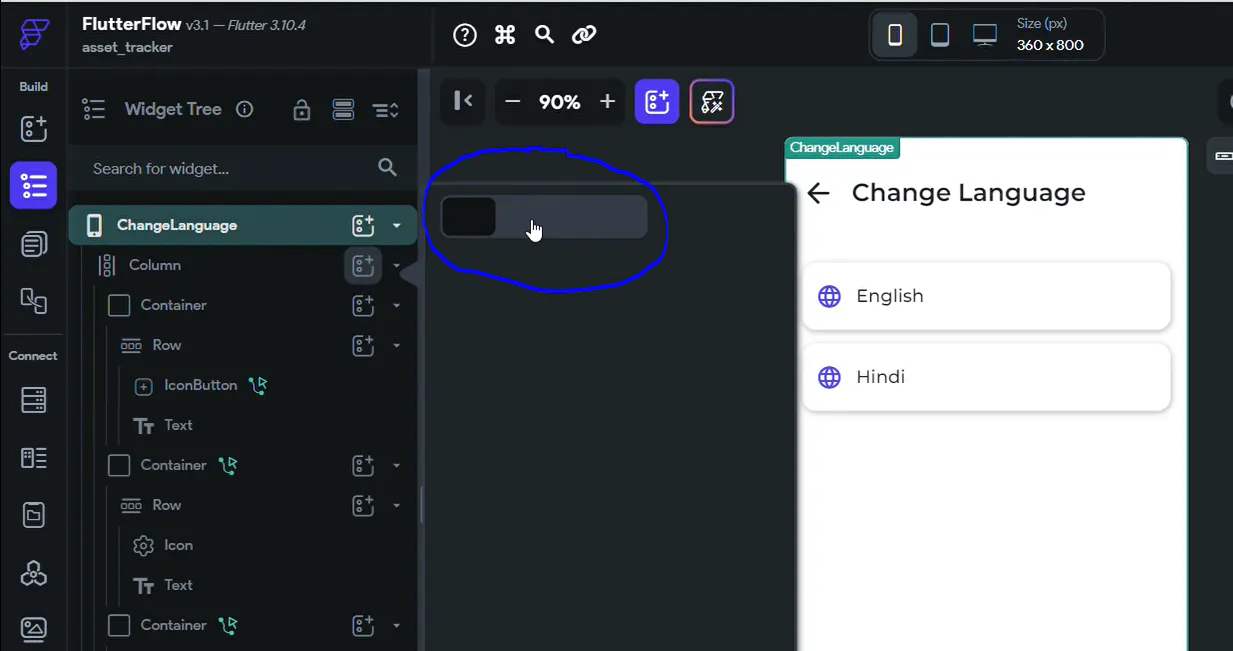Switch canvas to tablet device view
Screen dimensions: 1233x651
[940, 35]
